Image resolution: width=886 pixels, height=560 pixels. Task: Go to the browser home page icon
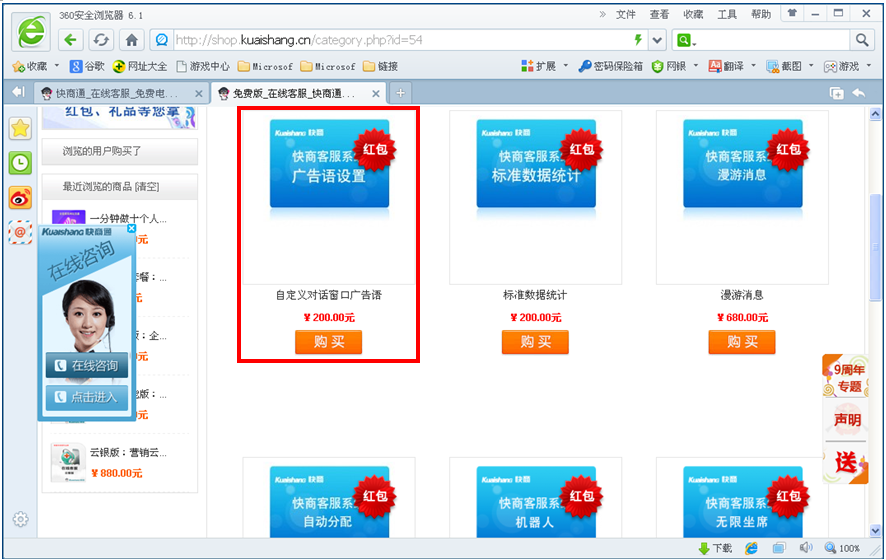(131, 40)
